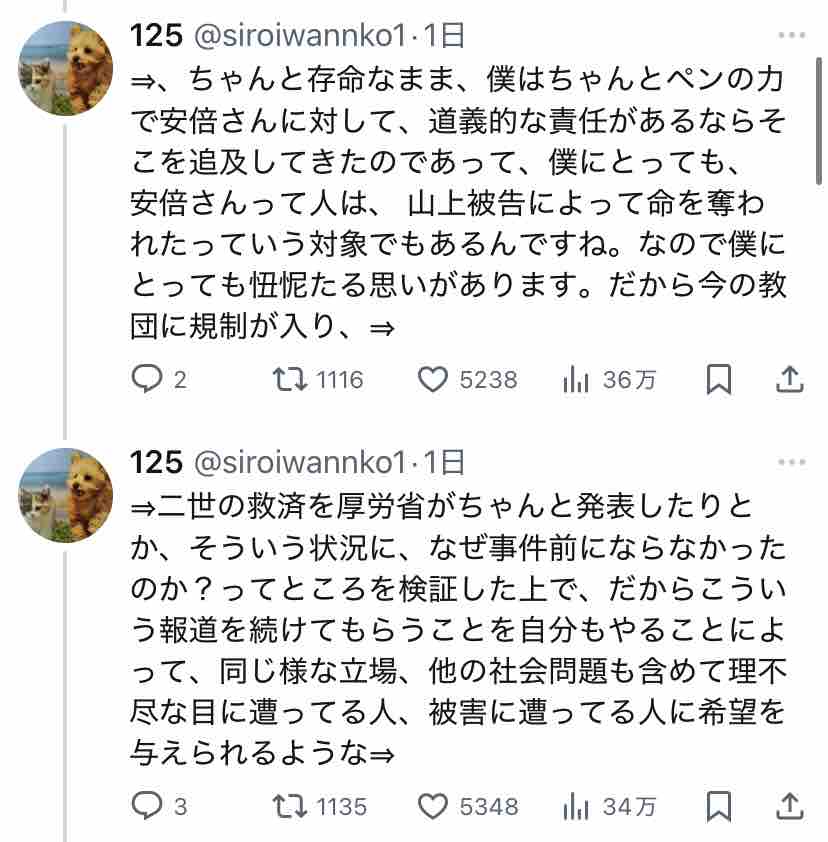Like the second tweet with 5348 likes

(432, 805)
